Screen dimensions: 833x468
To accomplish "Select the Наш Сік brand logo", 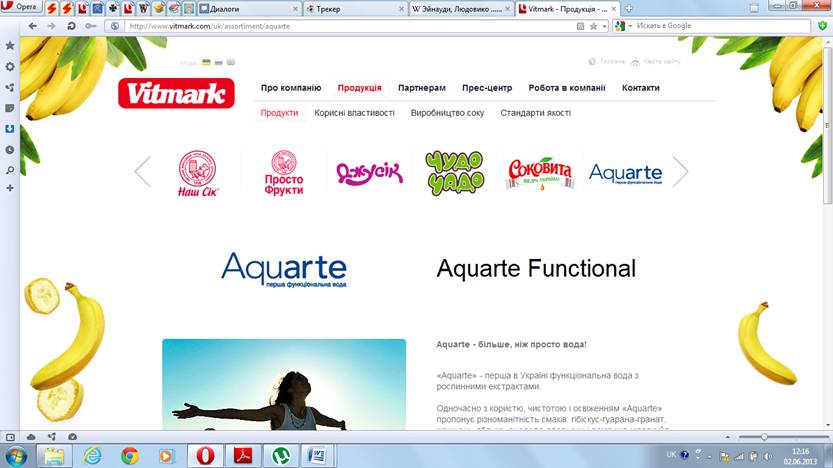I will coord(198,173).
